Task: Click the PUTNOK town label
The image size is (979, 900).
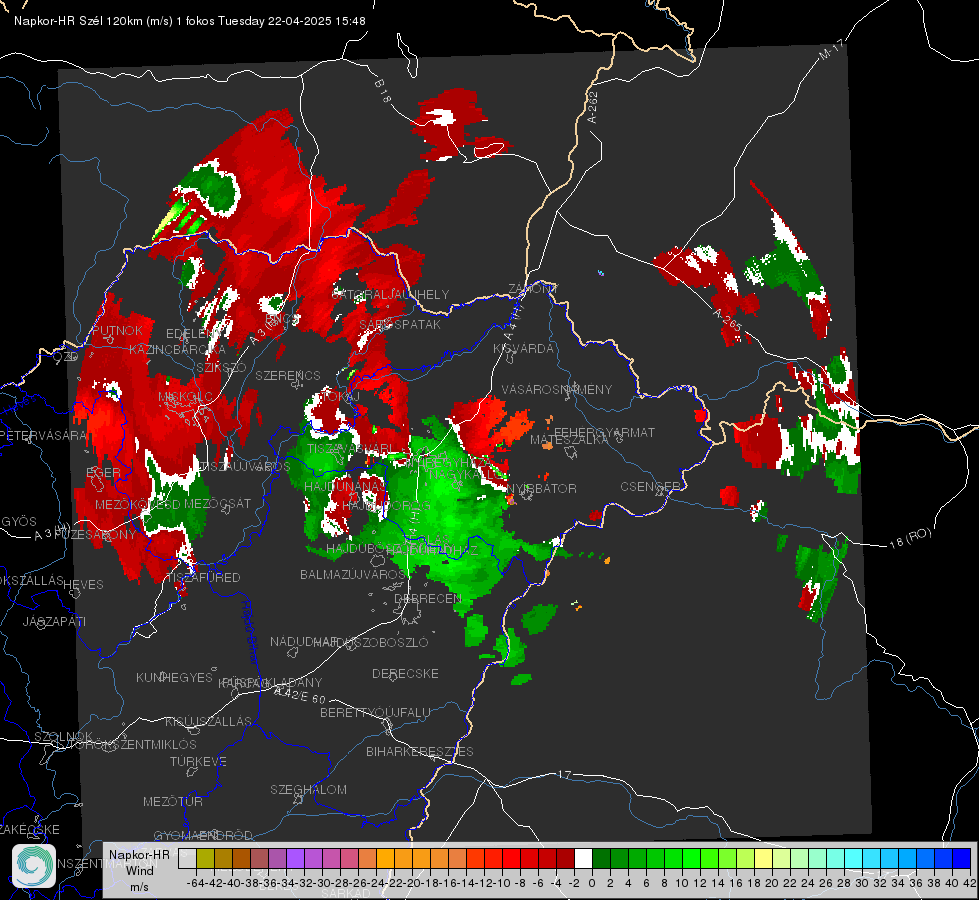Action: 117,330
